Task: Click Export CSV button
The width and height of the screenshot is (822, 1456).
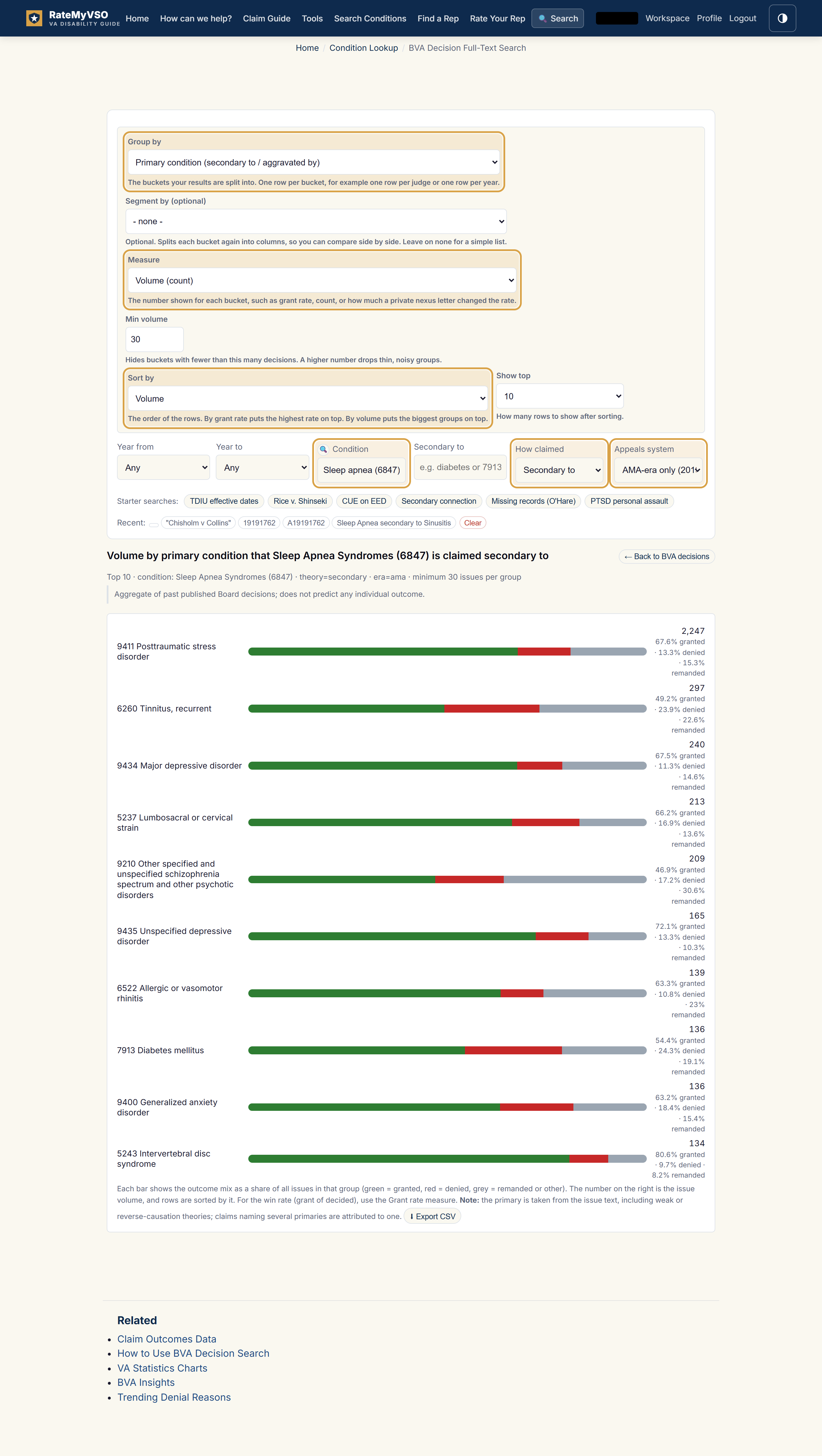Action: (x=432, y=1216)
